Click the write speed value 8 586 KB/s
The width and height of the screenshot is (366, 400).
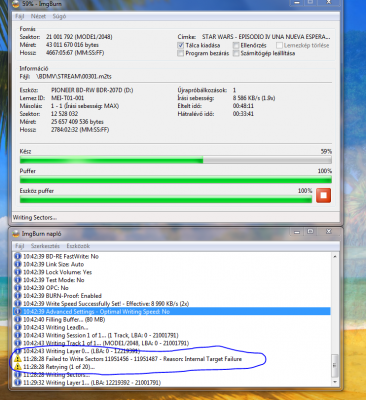point(254,98)
